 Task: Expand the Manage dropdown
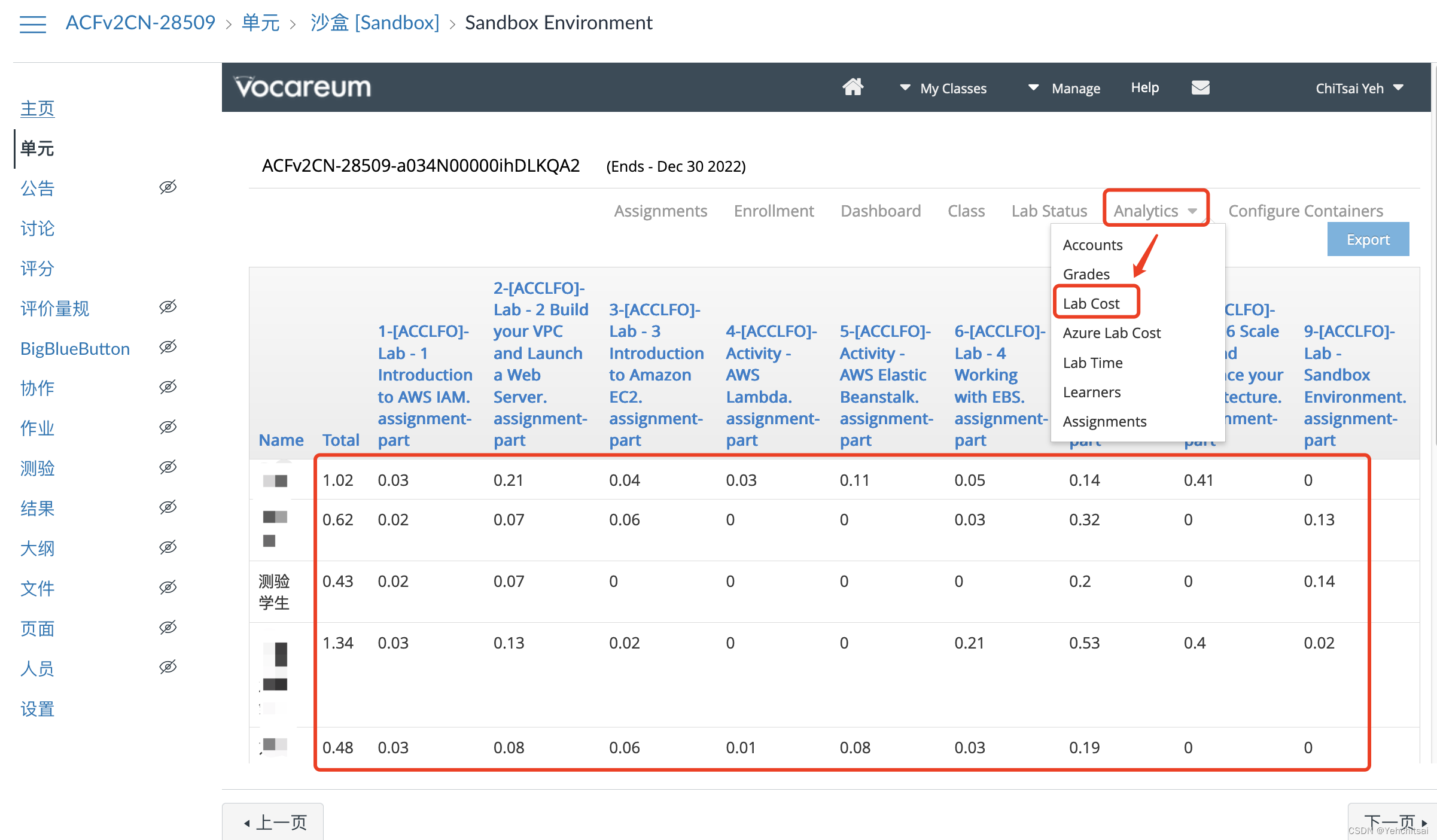click(1064, 89)
